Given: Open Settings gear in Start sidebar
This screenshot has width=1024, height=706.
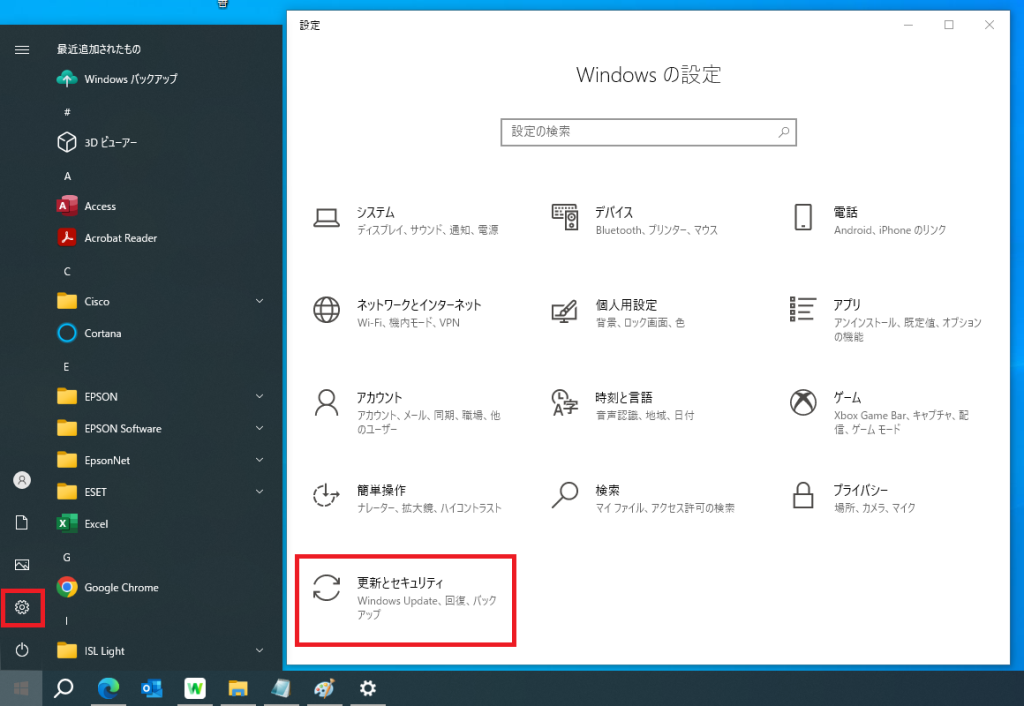Looking at the screenshot, I should pyautogui.click(x=22, y=607).
